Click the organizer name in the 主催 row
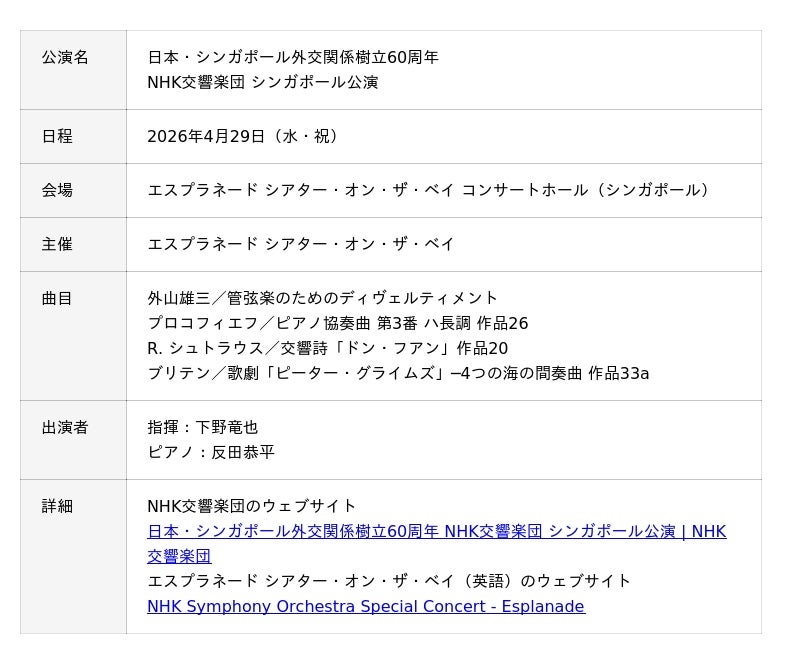The image size is (800, 664). (301, 244)
